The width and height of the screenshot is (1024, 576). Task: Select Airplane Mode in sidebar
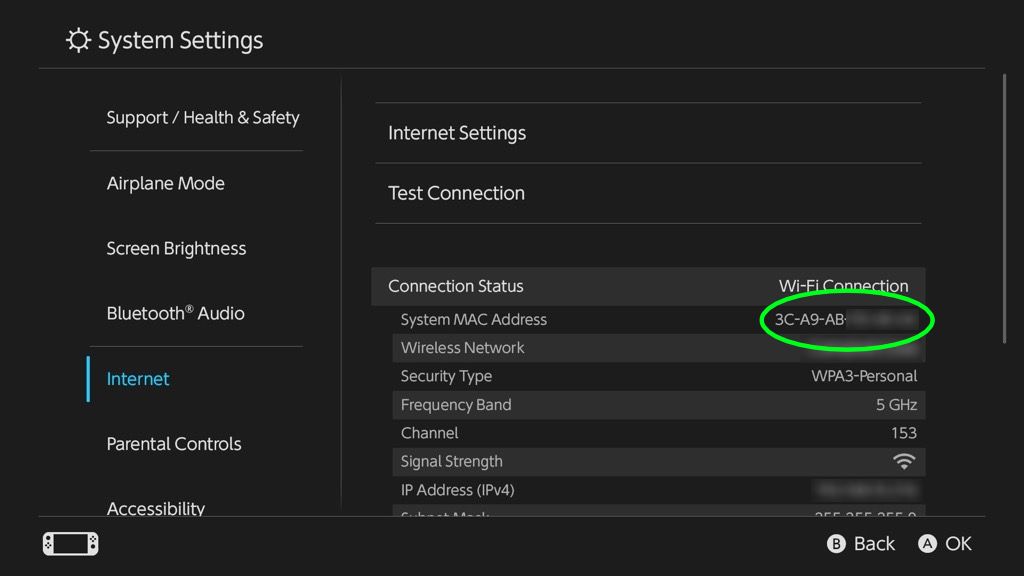coord(165,184)
